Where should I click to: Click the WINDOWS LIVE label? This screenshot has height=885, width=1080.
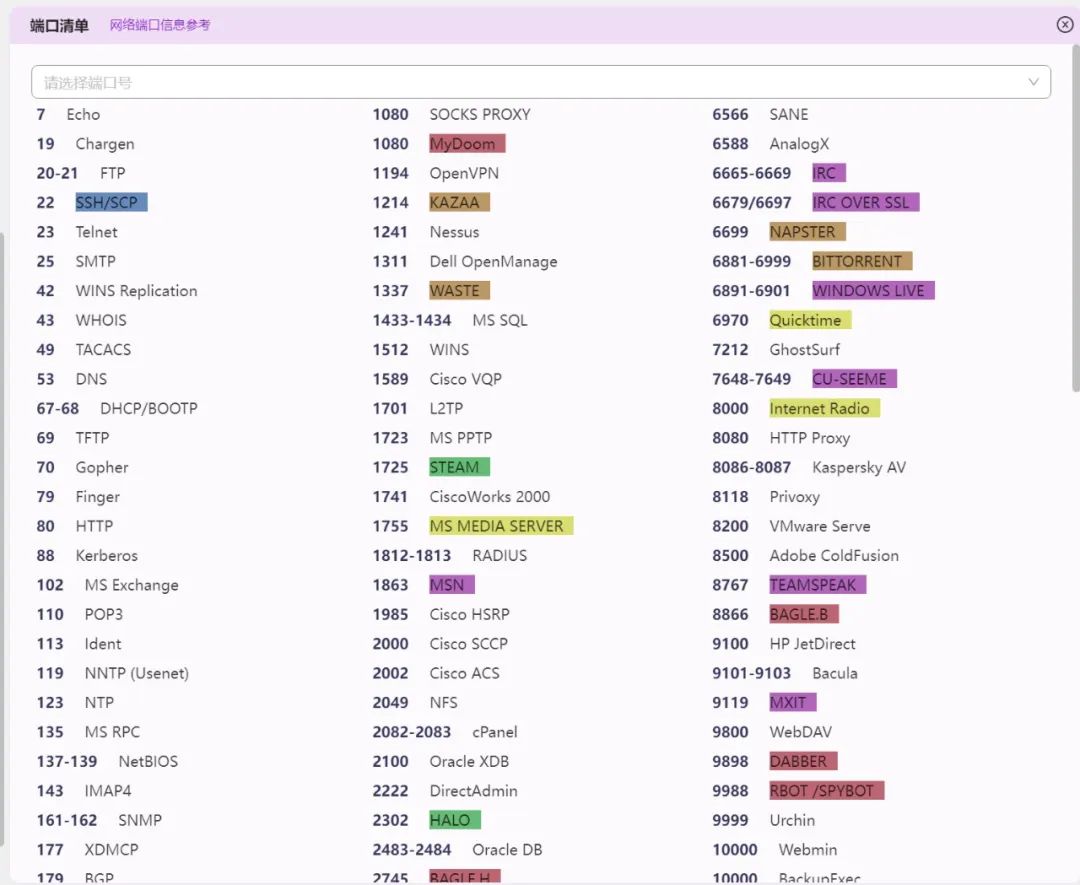pos(873,291)
